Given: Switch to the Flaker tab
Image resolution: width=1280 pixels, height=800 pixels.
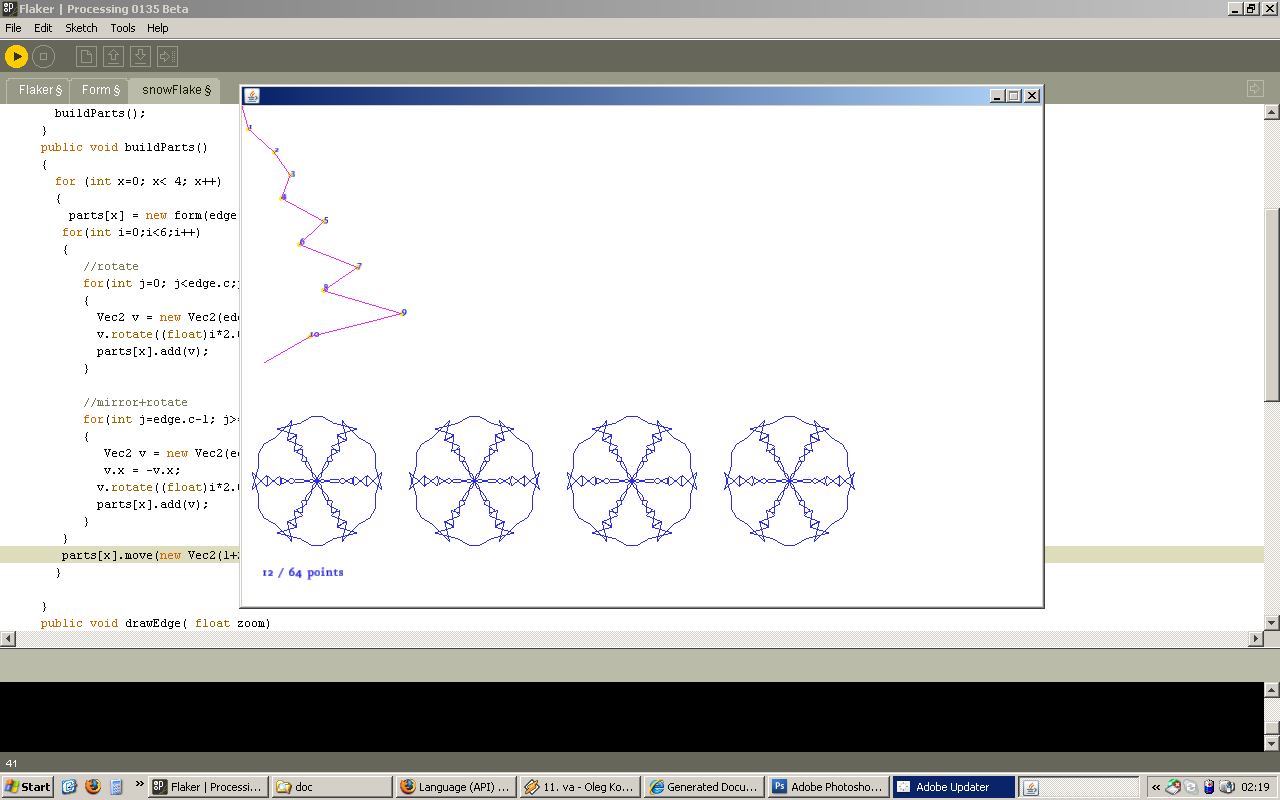Looking at the screenshot, I should [40, 90].
